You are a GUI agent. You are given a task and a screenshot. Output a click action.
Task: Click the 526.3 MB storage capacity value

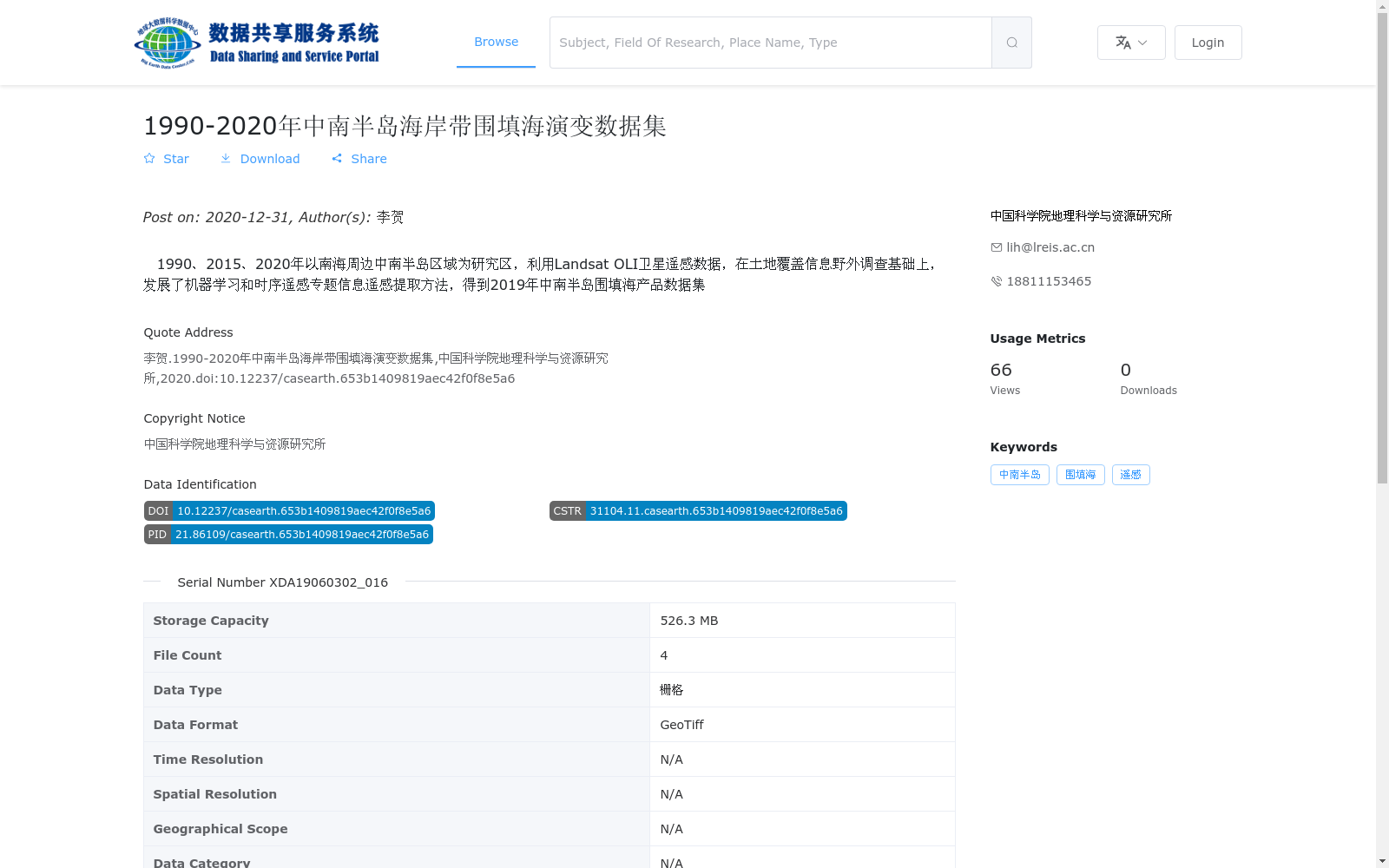click(x=689, y=621)
